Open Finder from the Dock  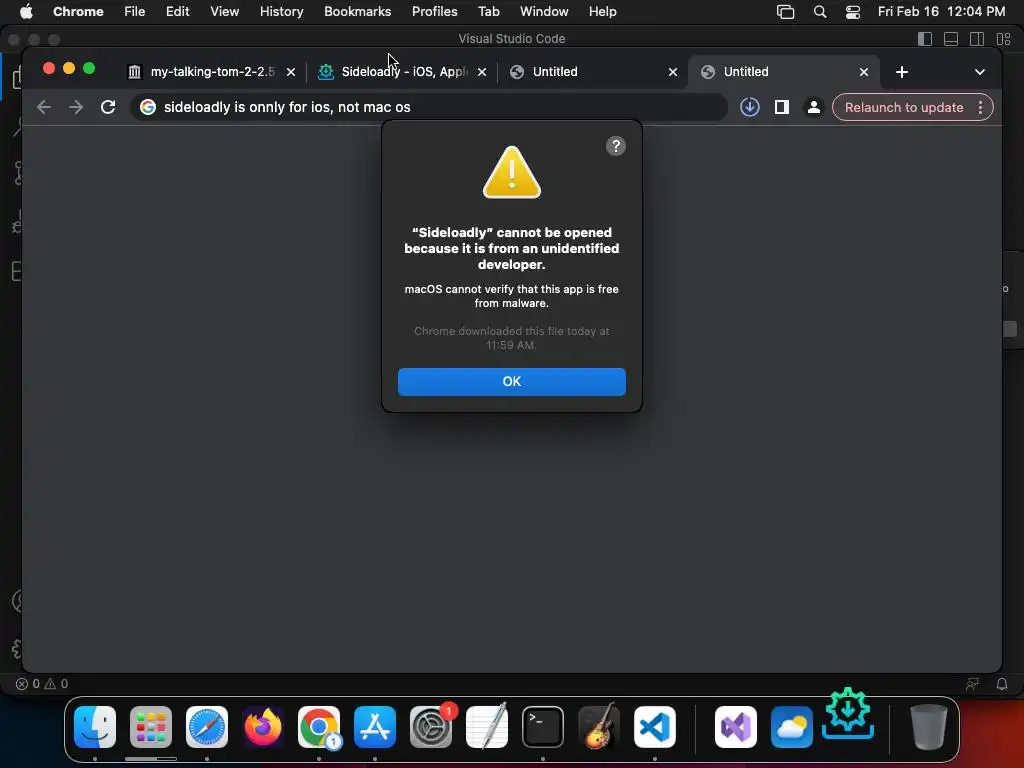(x=95, y=727)
